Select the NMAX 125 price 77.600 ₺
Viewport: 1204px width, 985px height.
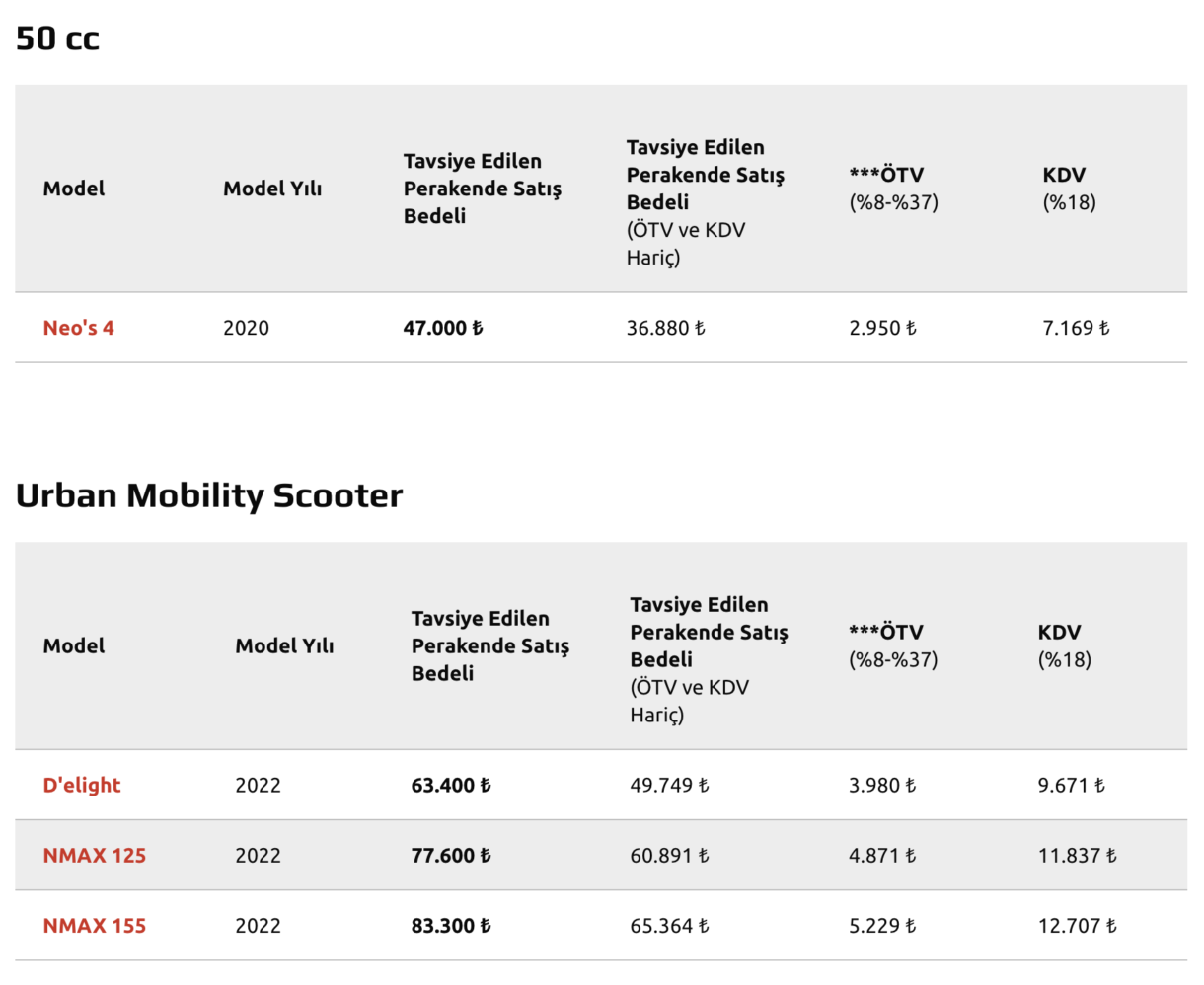click(451, 856)
